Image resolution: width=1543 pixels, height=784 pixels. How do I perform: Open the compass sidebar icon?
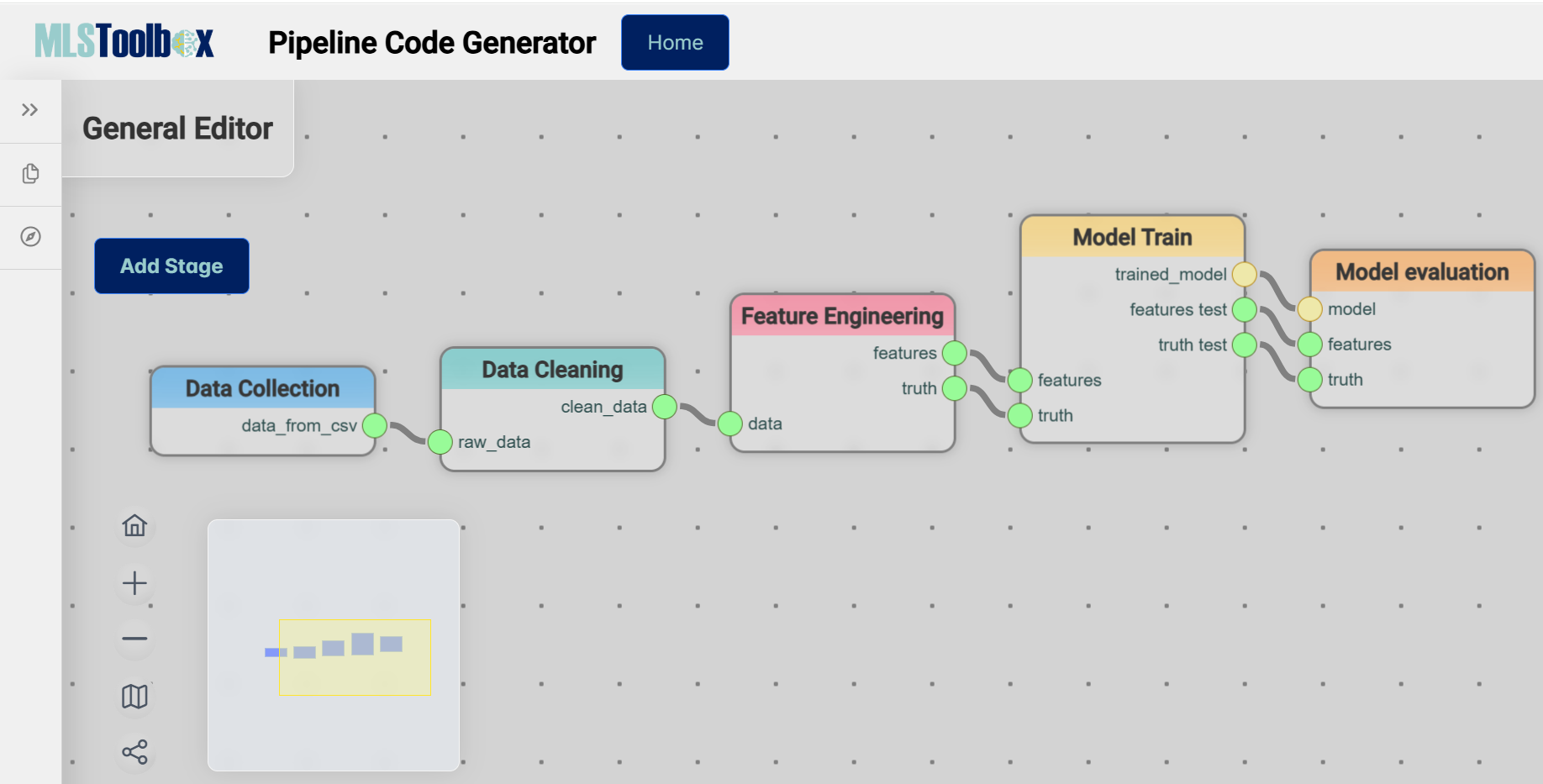(x=30, y=236)
